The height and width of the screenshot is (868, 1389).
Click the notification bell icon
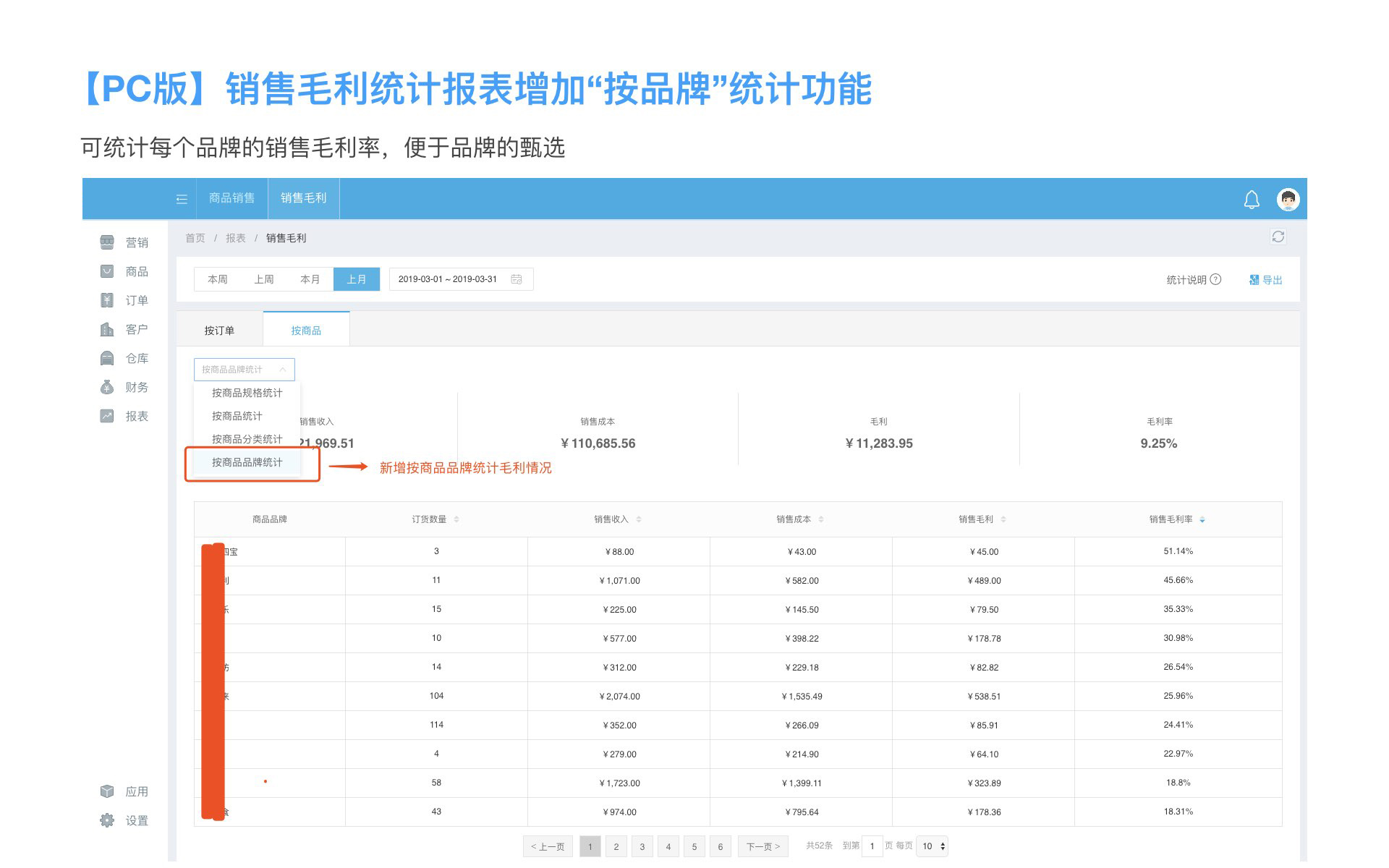click(x=1251, y=200)
